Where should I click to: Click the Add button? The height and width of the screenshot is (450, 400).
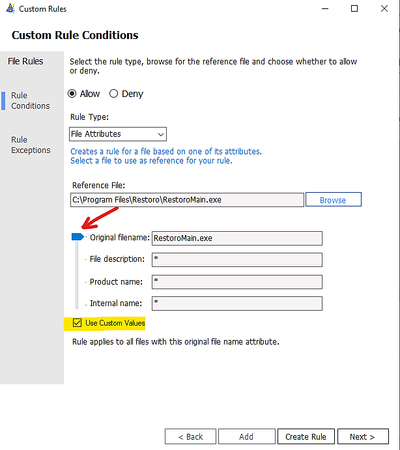(247, 437)
